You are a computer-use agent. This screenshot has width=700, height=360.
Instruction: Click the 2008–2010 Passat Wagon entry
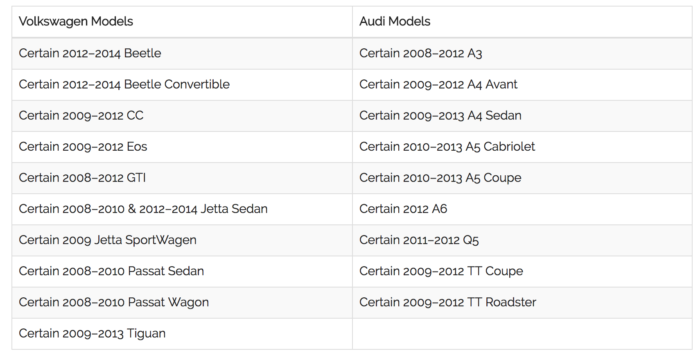click(182, 302)
